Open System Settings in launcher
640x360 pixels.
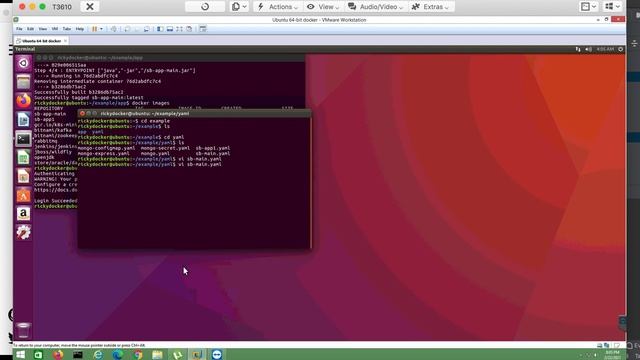click(24, 232)
